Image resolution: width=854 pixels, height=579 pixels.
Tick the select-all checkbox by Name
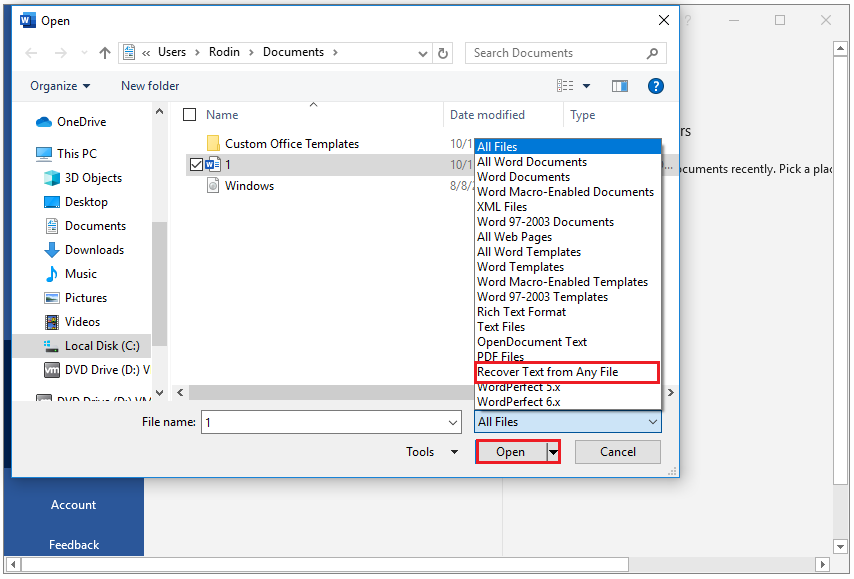tap(190, 115)
